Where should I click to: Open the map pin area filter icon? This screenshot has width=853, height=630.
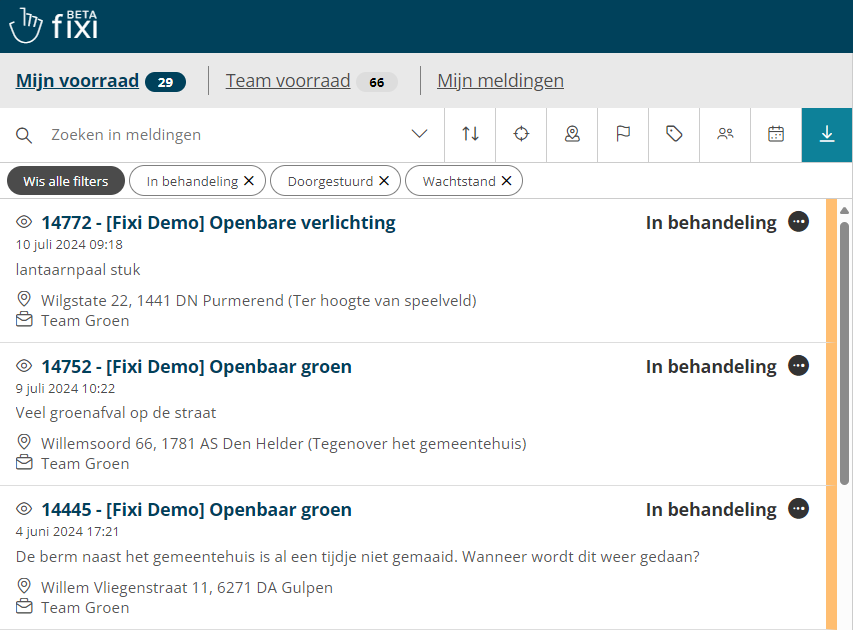tap(572, 134)
